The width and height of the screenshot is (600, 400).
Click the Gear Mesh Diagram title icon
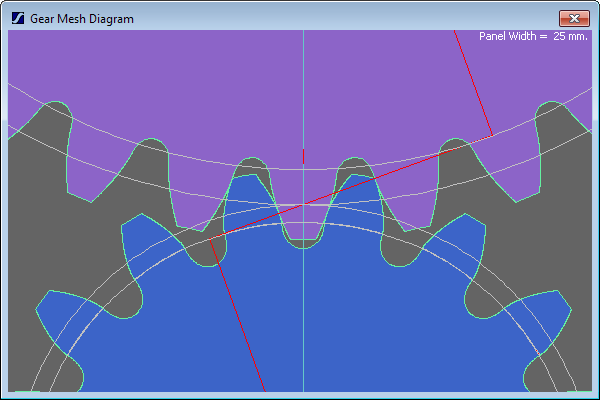click(x=18, y=18)
